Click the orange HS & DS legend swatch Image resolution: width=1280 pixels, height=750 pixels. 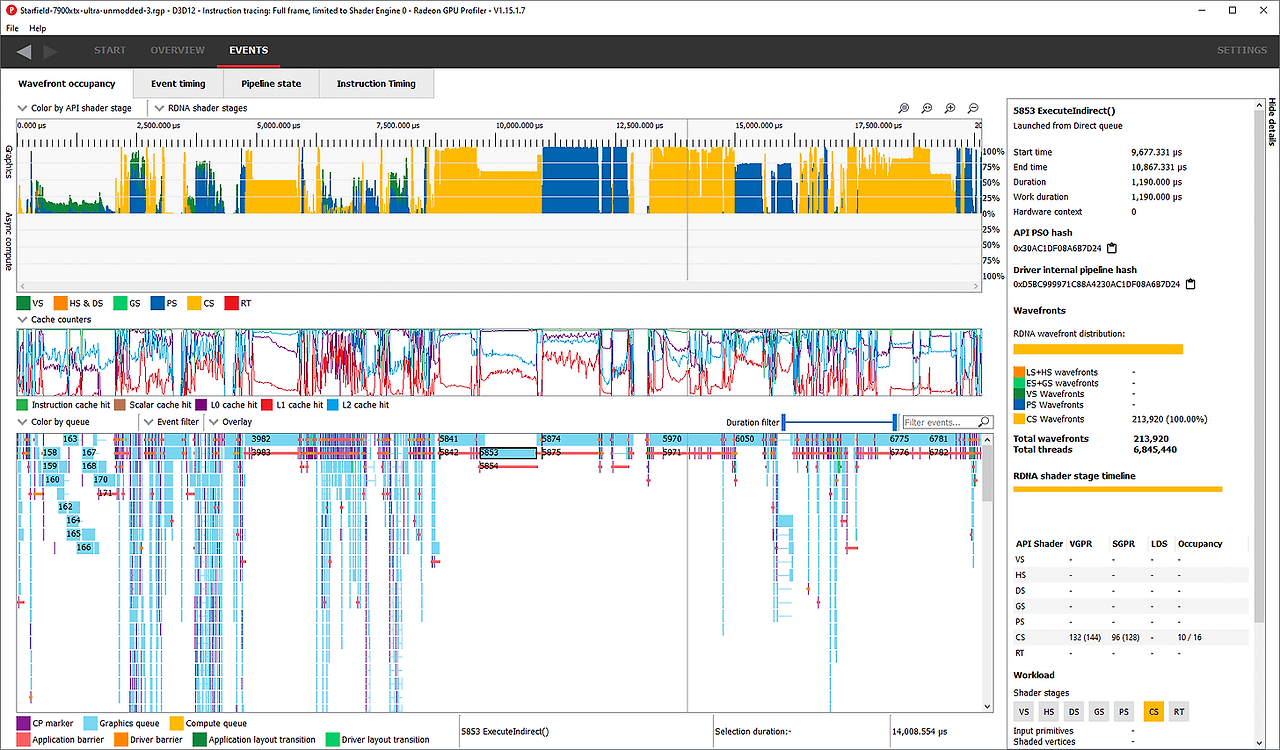pos(61,302)
